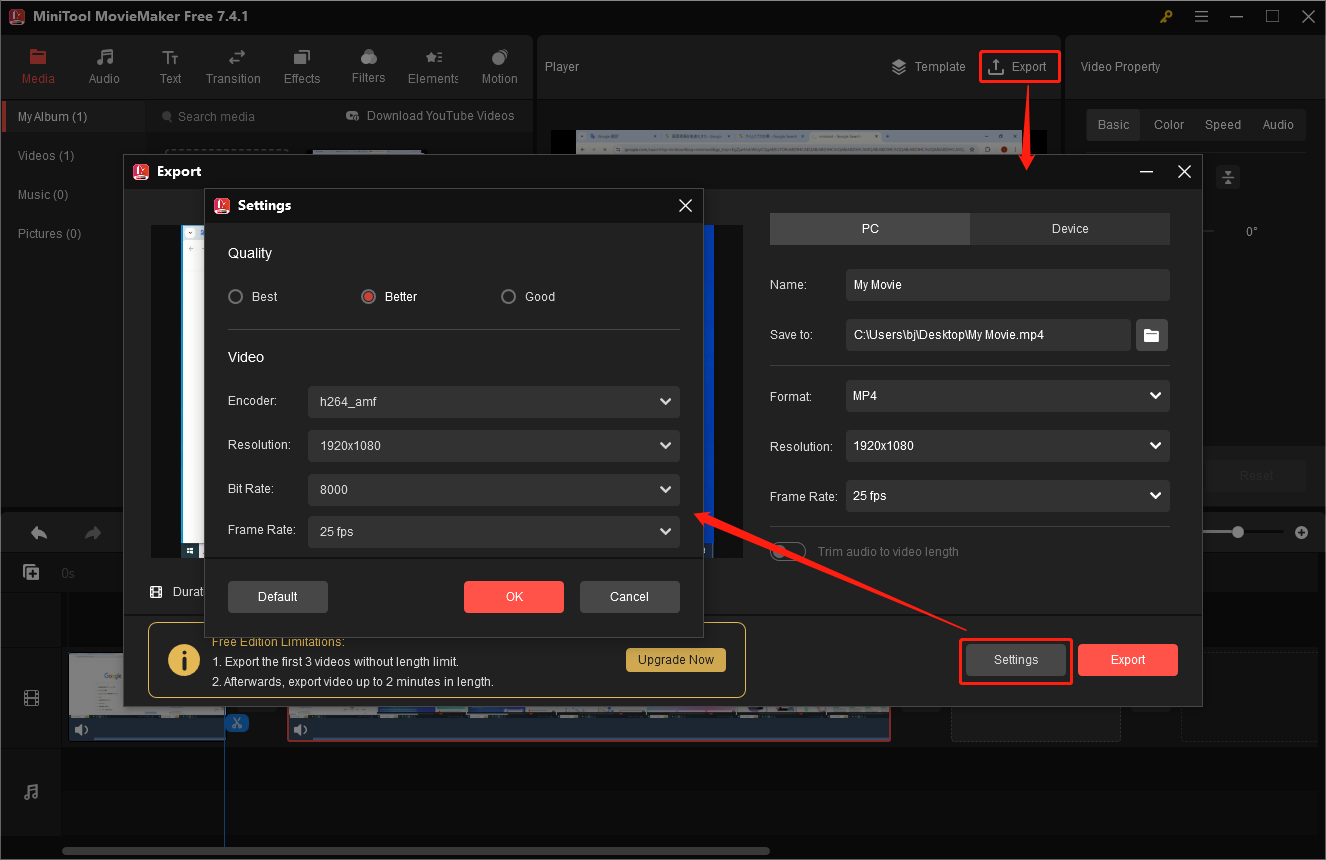Viewport: 1326px width, 860px height.
Task: Click the music track note icon
Action: click(x=31, y=792)
